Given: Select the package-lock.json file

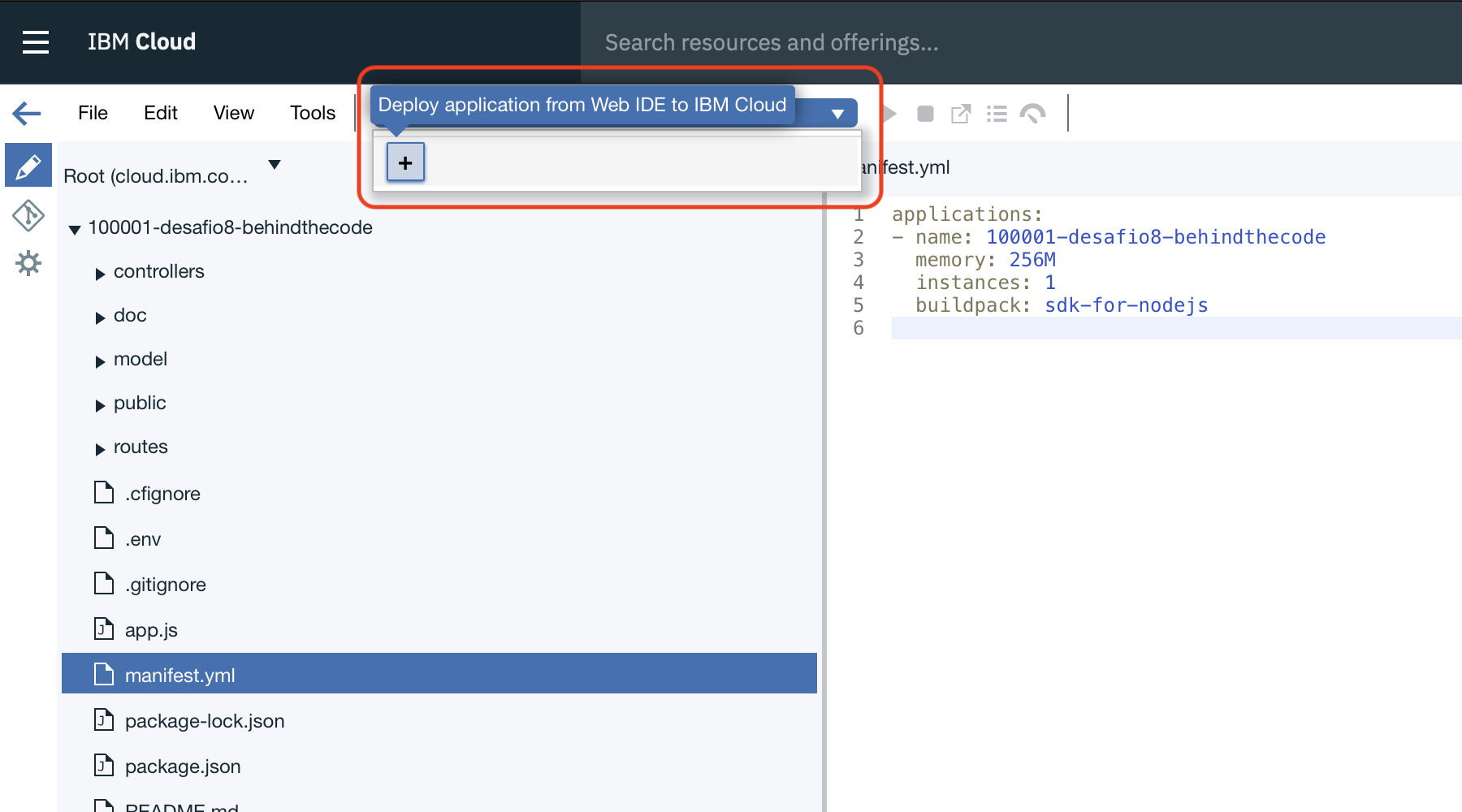Looking at the screenshot, I should click(205, 721).
